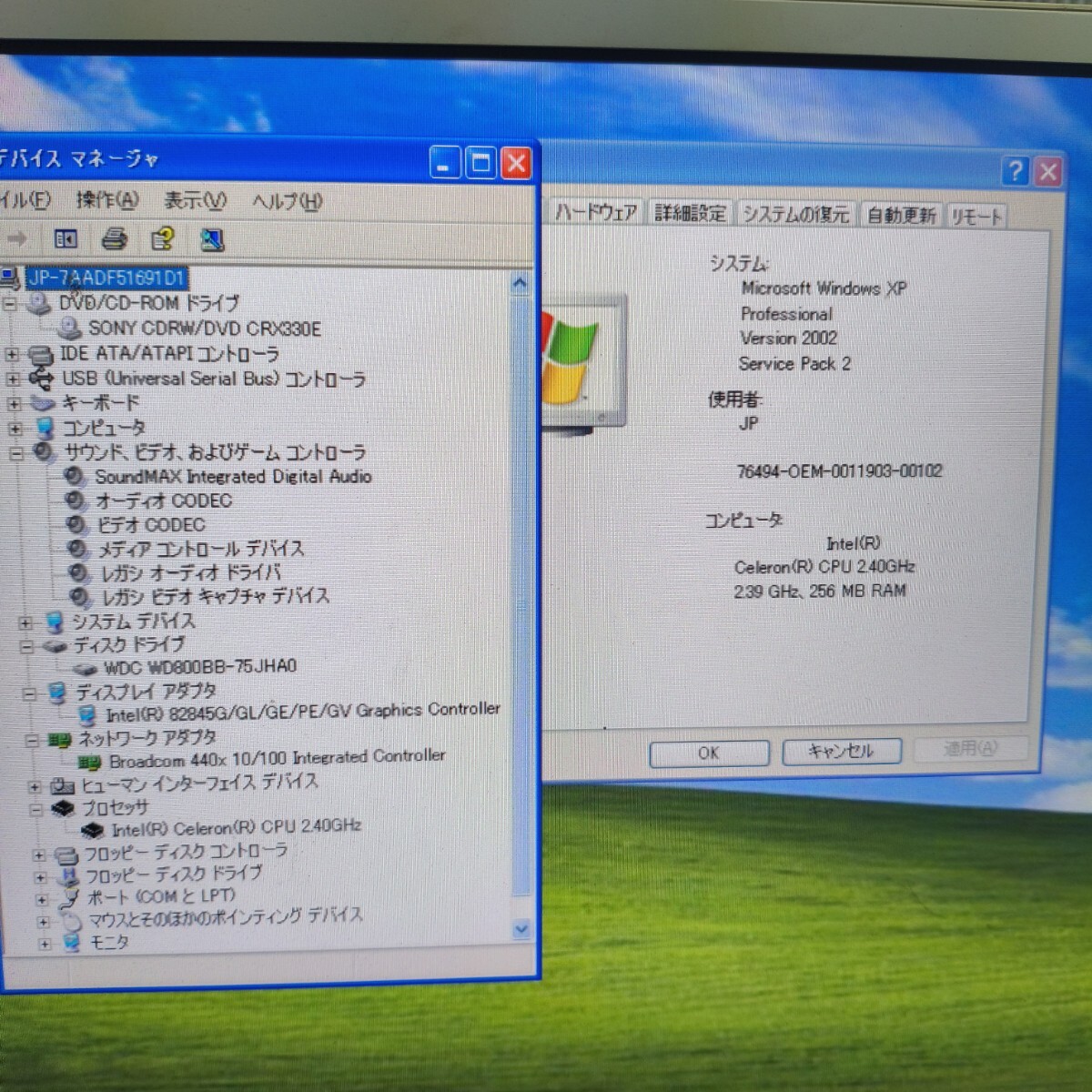This screenshot has width=1092, height=1092.
Task: Click OK in System Properties
Action: coord(709,753)
